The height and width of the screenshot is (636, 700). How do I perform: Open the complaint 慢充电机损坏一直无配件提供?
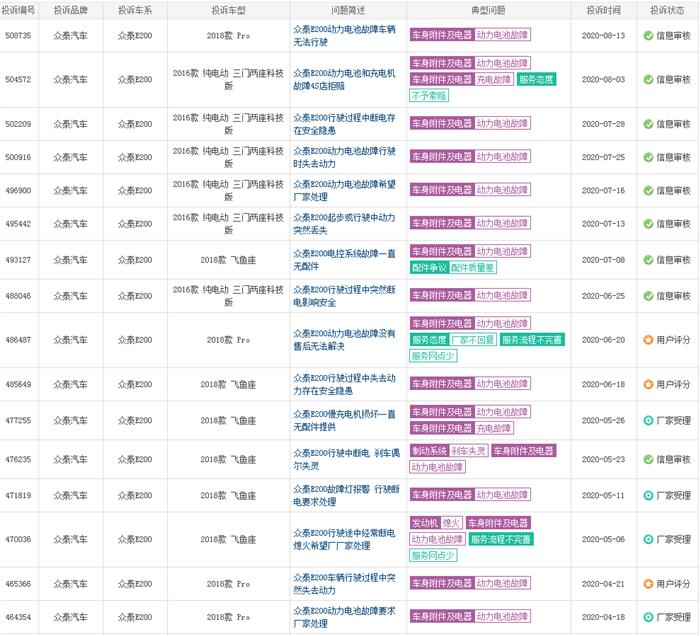[344, 420]
